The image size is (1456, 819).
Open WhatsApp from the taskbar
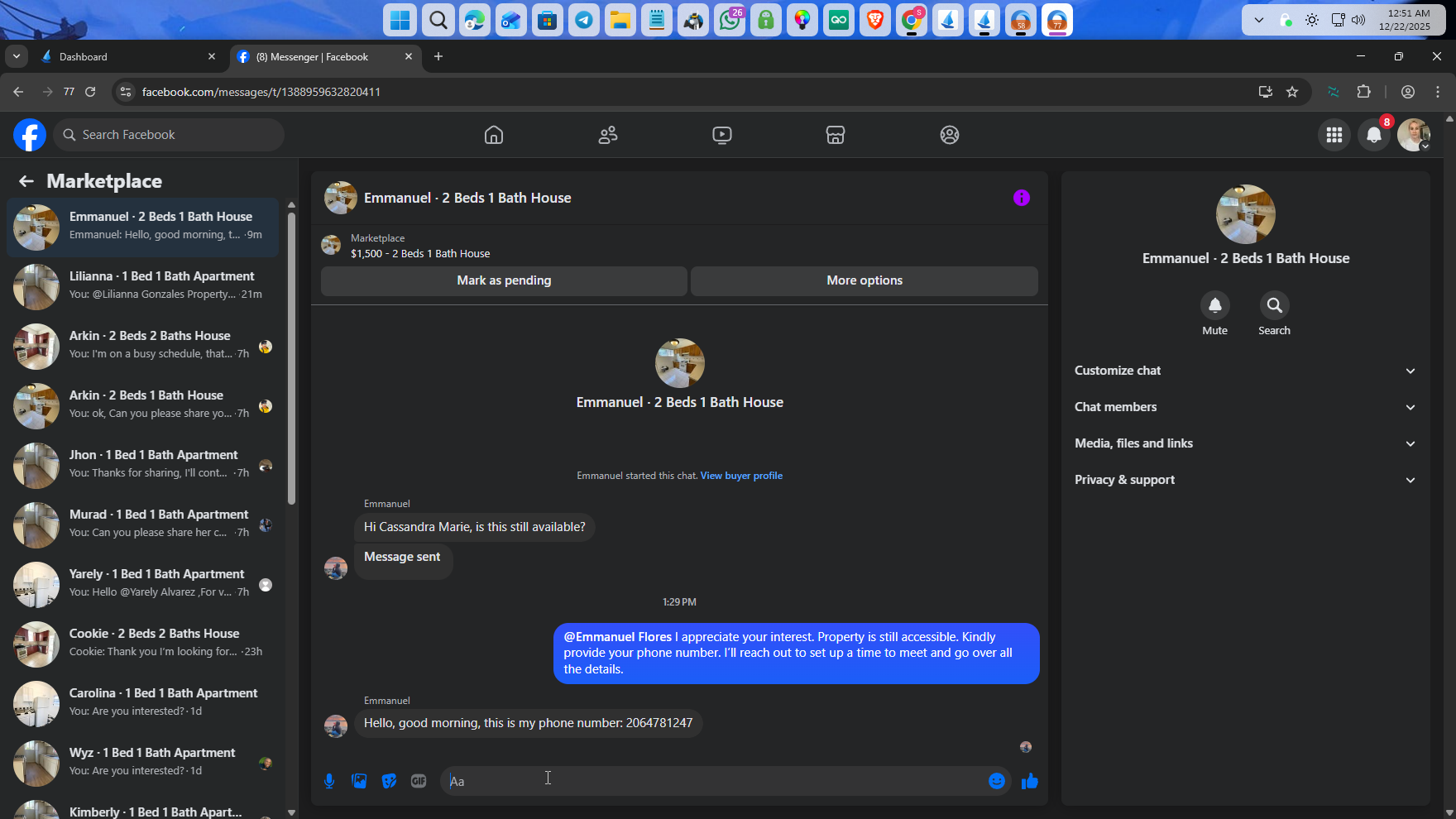(730, 20)
